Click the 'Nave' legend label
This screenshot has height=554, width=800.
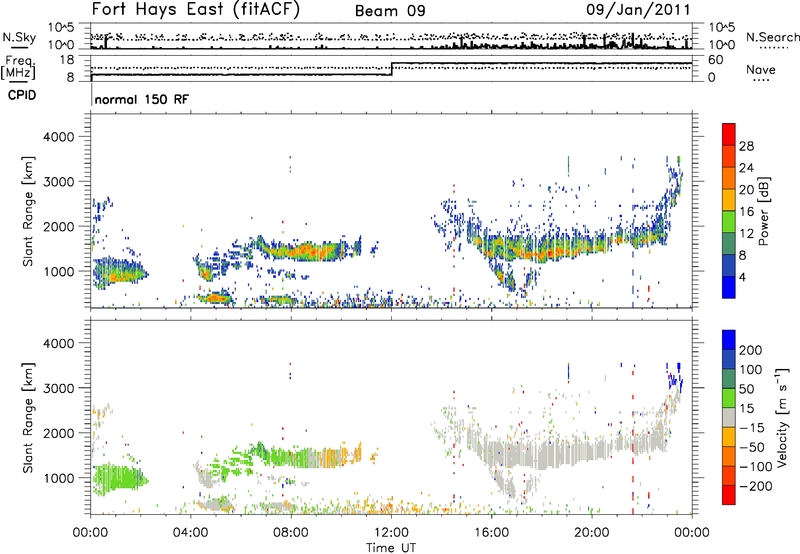tap(761, 70)
